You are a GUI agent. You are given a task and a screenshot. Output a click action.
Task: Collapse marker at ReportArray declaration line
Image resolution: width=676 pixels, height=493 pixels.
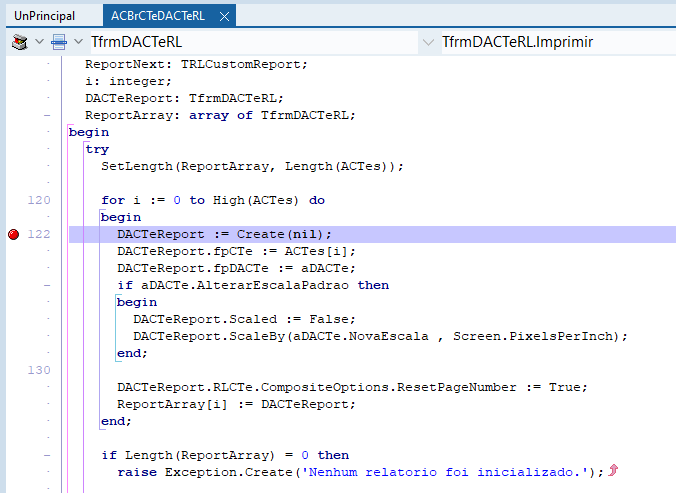pos(47,115)
